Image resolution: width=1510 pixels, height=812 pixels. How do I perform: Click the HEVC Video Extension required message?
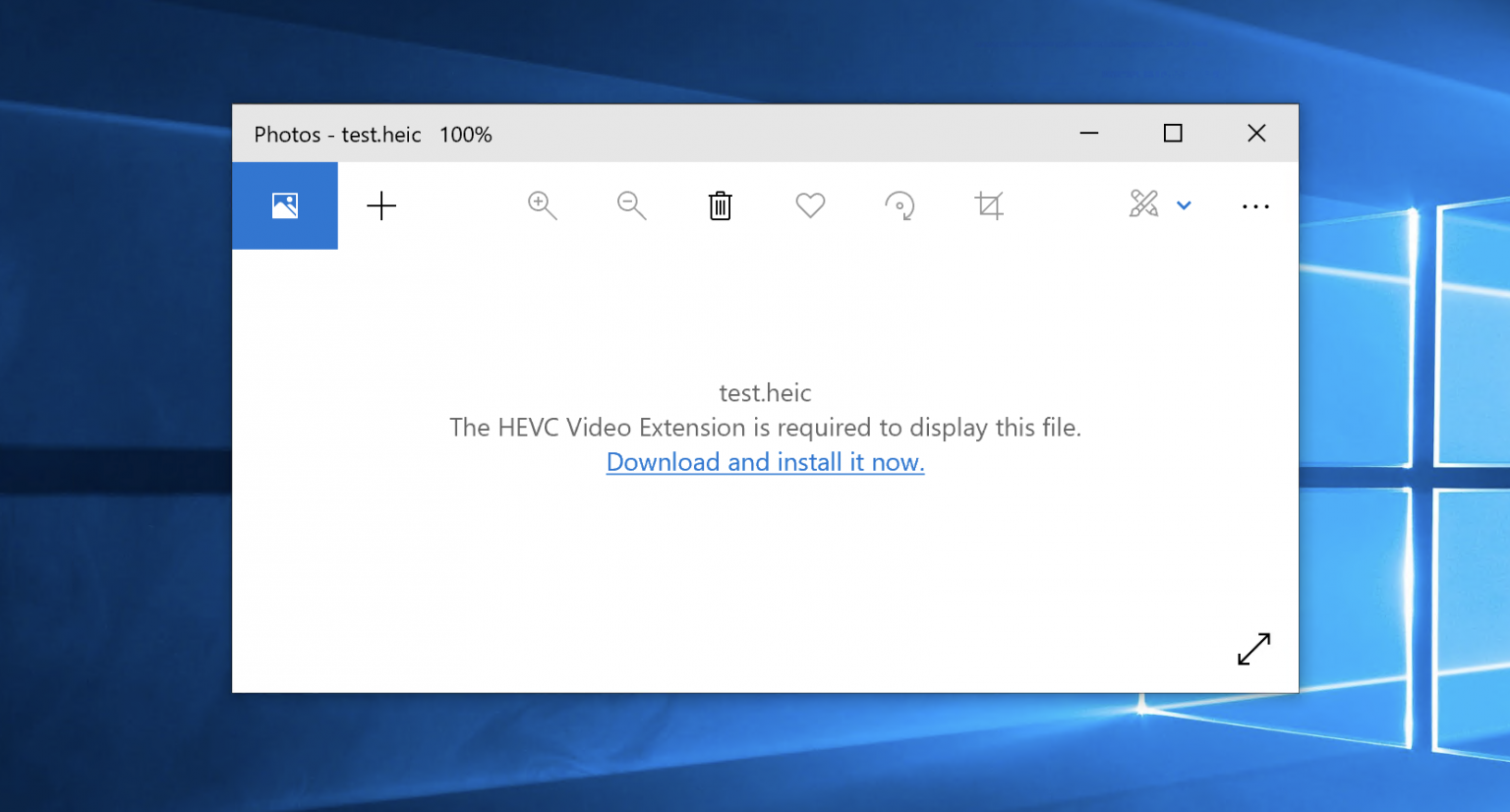coord(766,428)
